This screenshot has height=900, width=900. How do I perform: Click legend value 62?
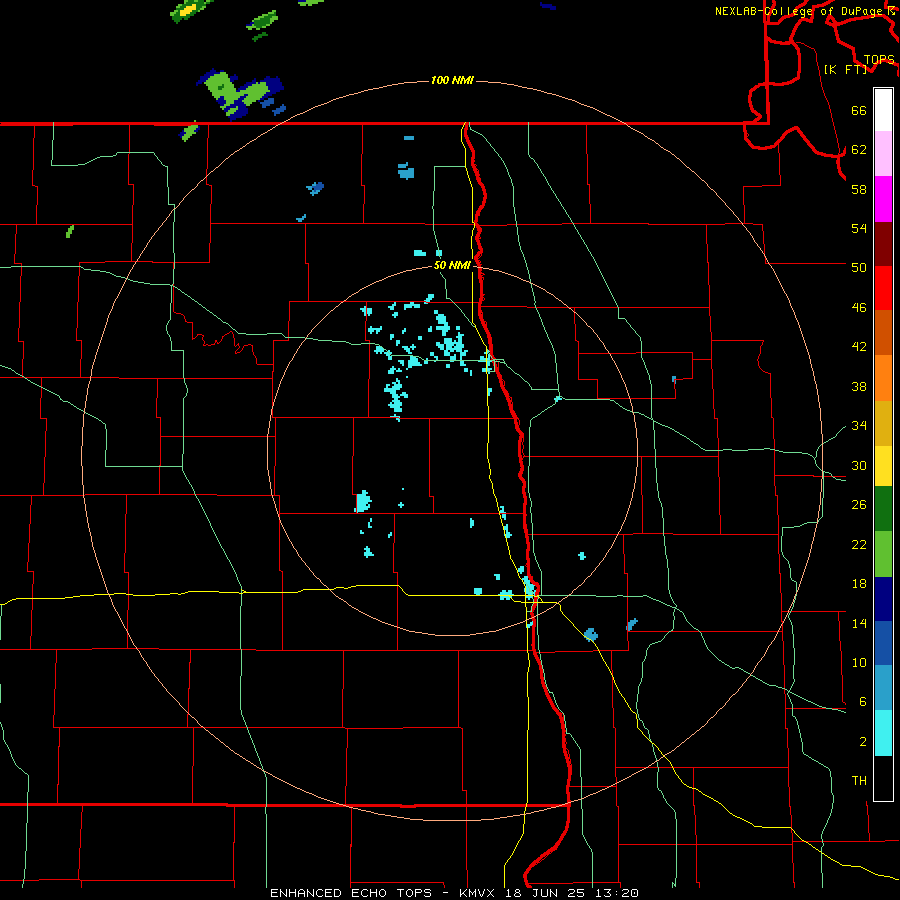click(x=859, y=149)
